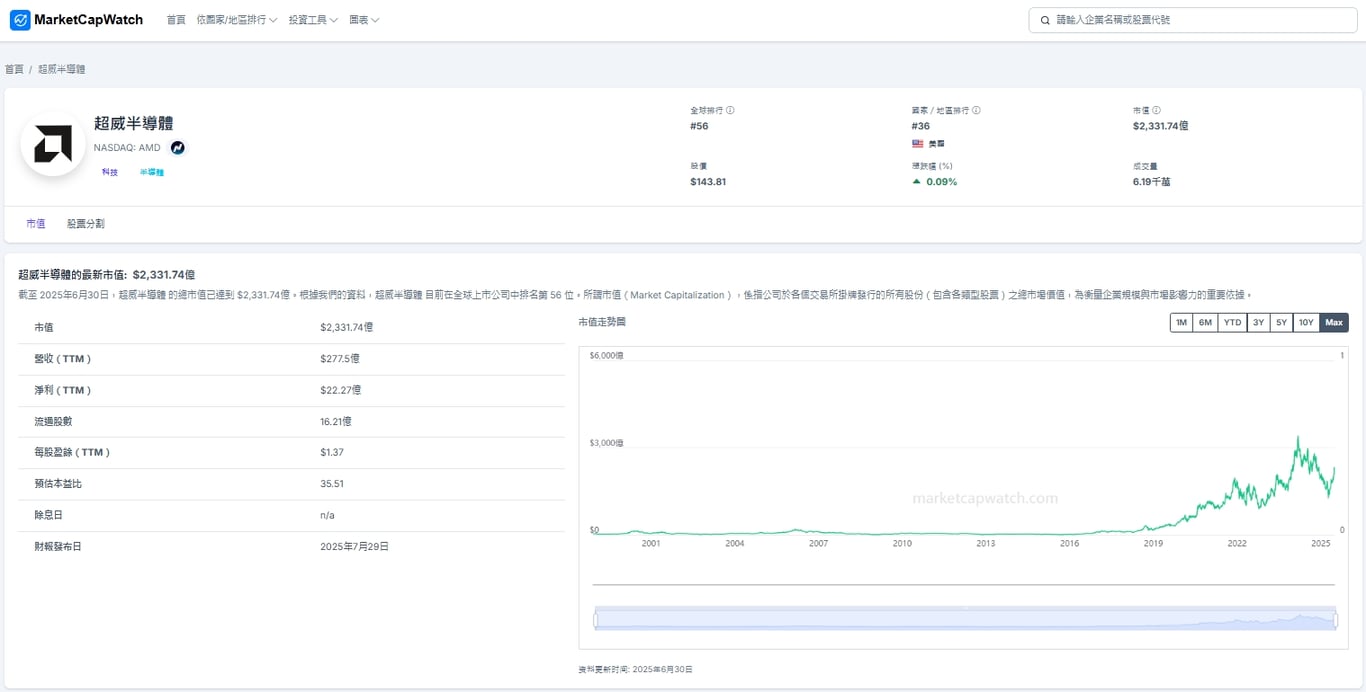Click the 營收 (TTM) row label
Image resolution: width=1366 pixels, height=692 pixels.
click(x=63, y=359)
